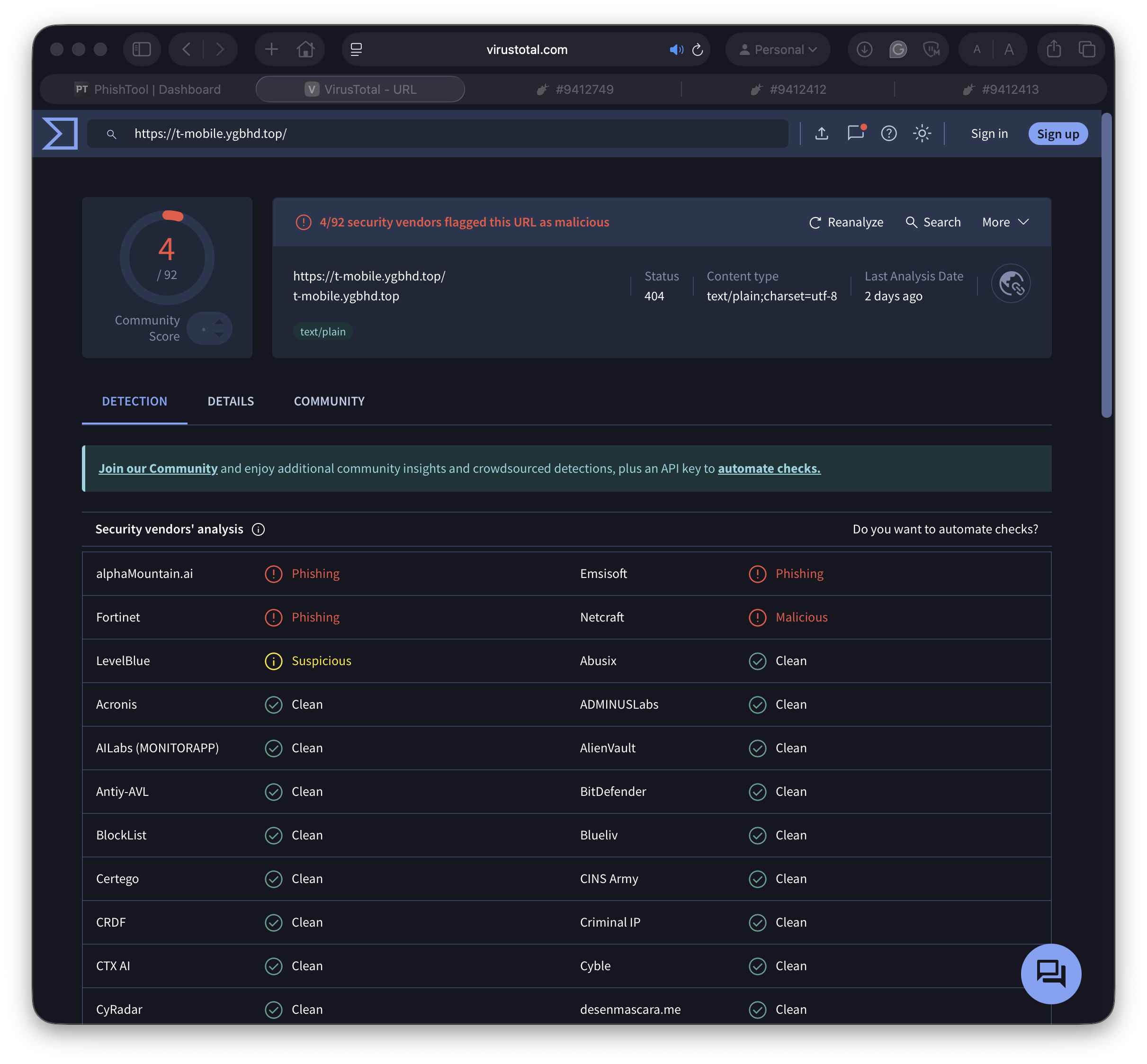Click the Fortinet vendor name

pos(118,617)
